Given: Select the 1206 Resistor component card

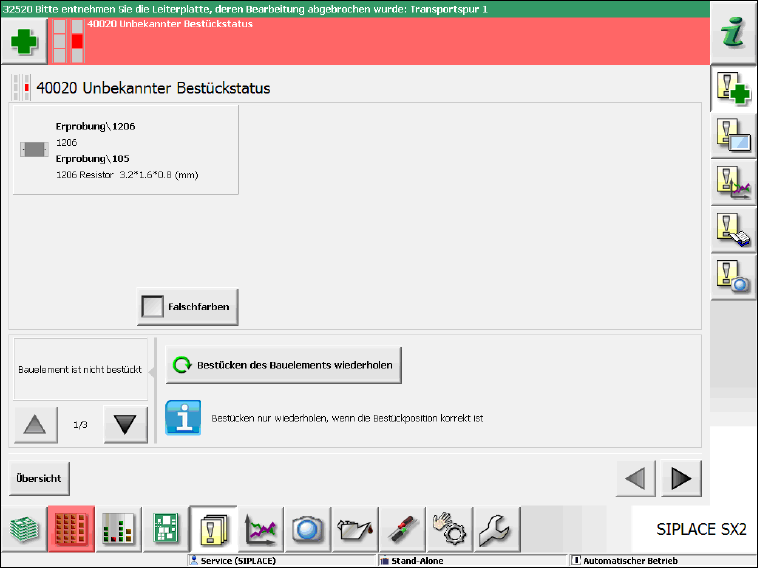Looking at the screenshot, I should (x=126, y=150).
